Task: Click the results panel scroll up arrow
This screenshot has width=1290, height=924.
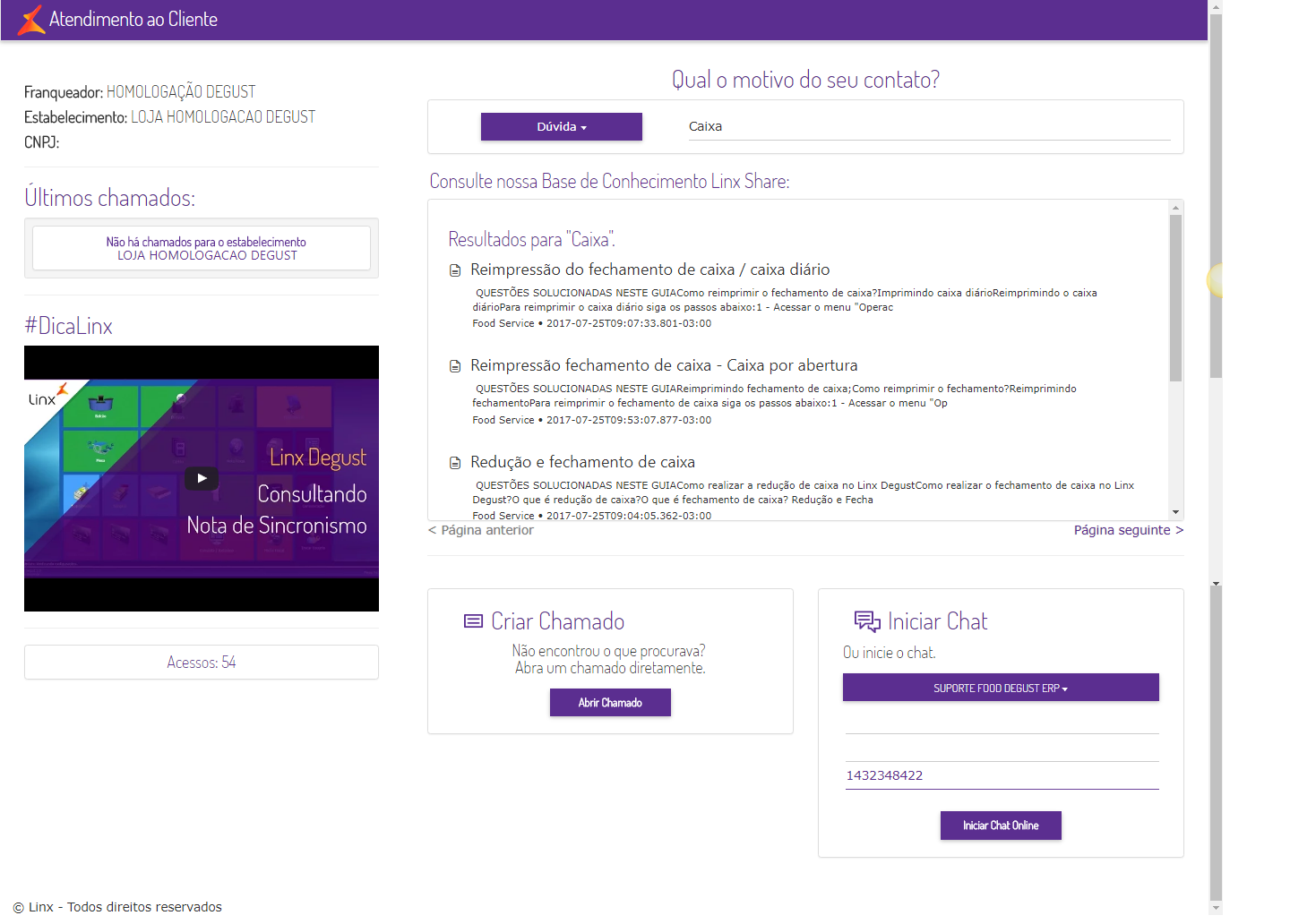Action: 1175,208
